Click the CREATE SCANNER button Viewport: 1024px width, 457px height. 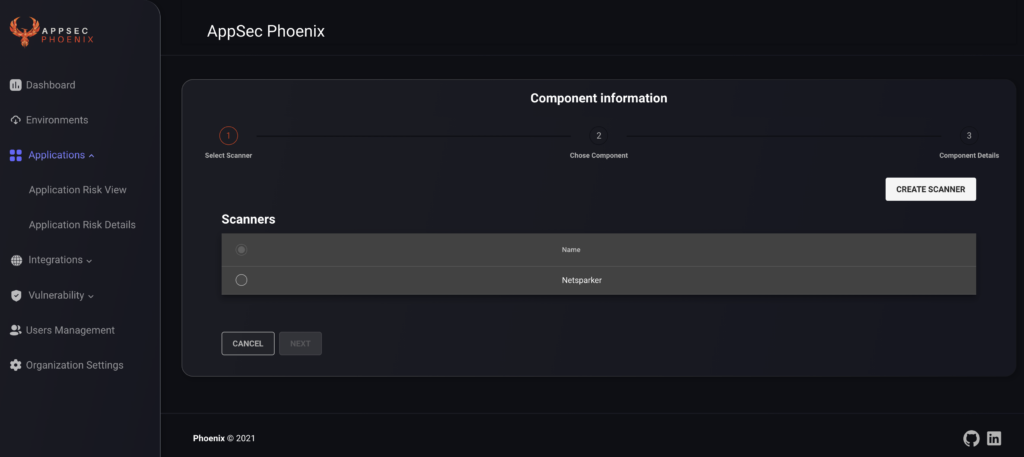coord(931,189)
